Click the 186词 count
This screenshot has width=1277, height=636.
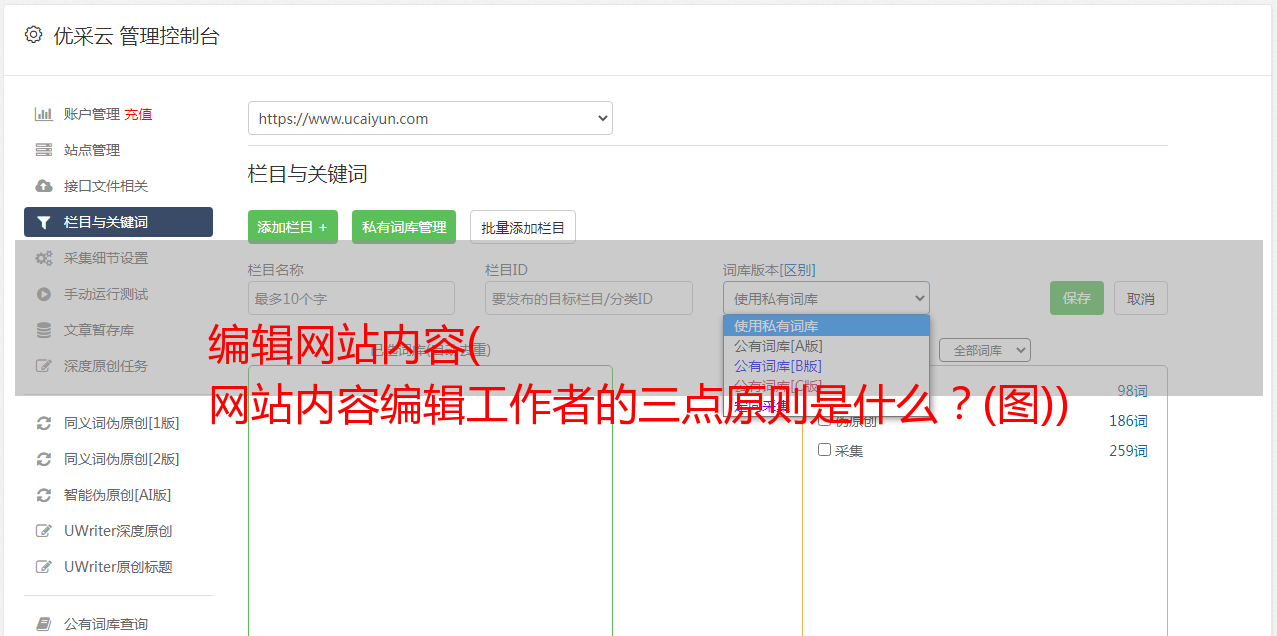[1128, 421]
